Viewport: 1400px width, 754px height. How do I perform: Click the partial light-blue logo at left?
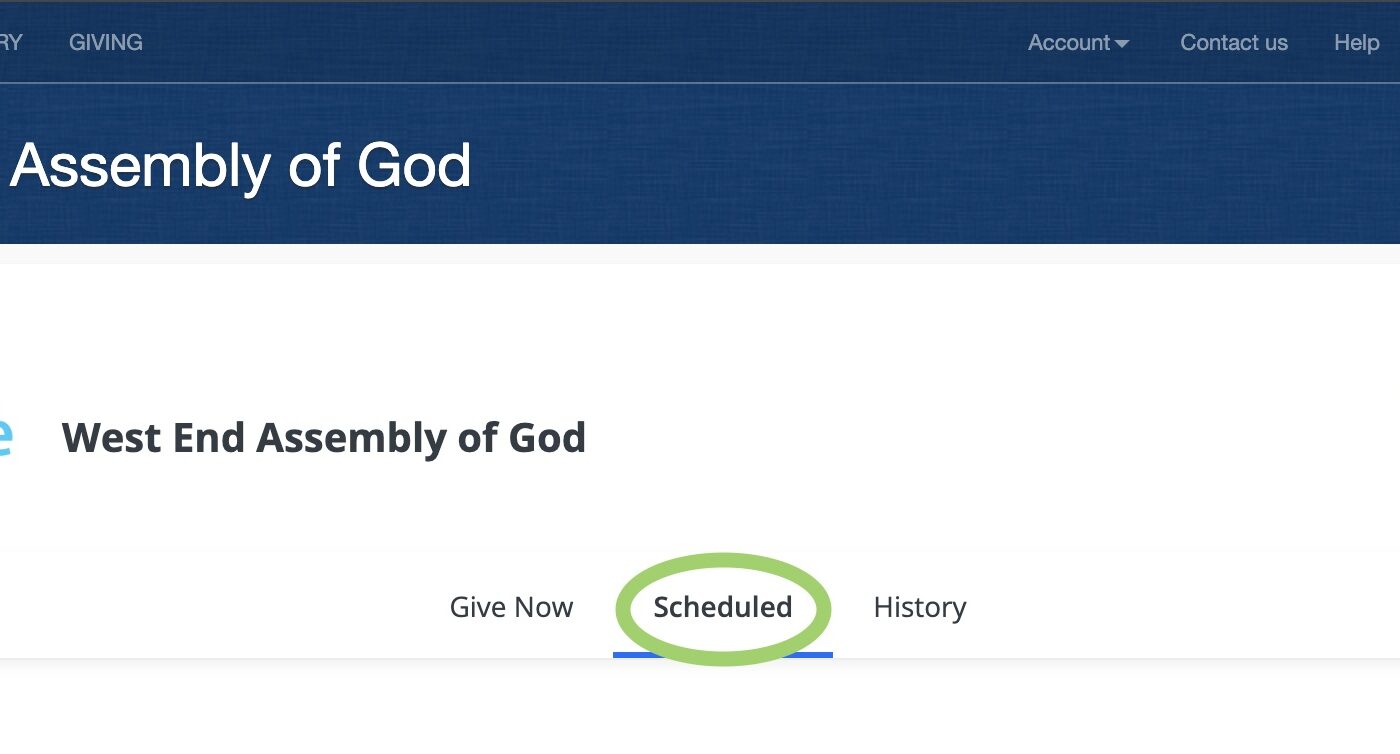(5, 438)
